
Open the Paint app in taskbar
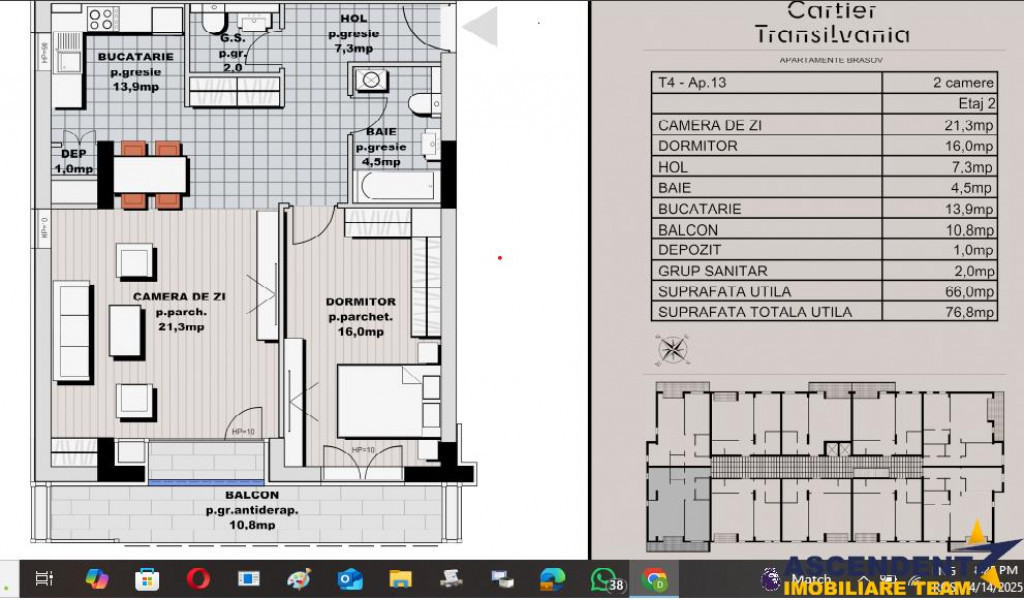click(299, 579)
